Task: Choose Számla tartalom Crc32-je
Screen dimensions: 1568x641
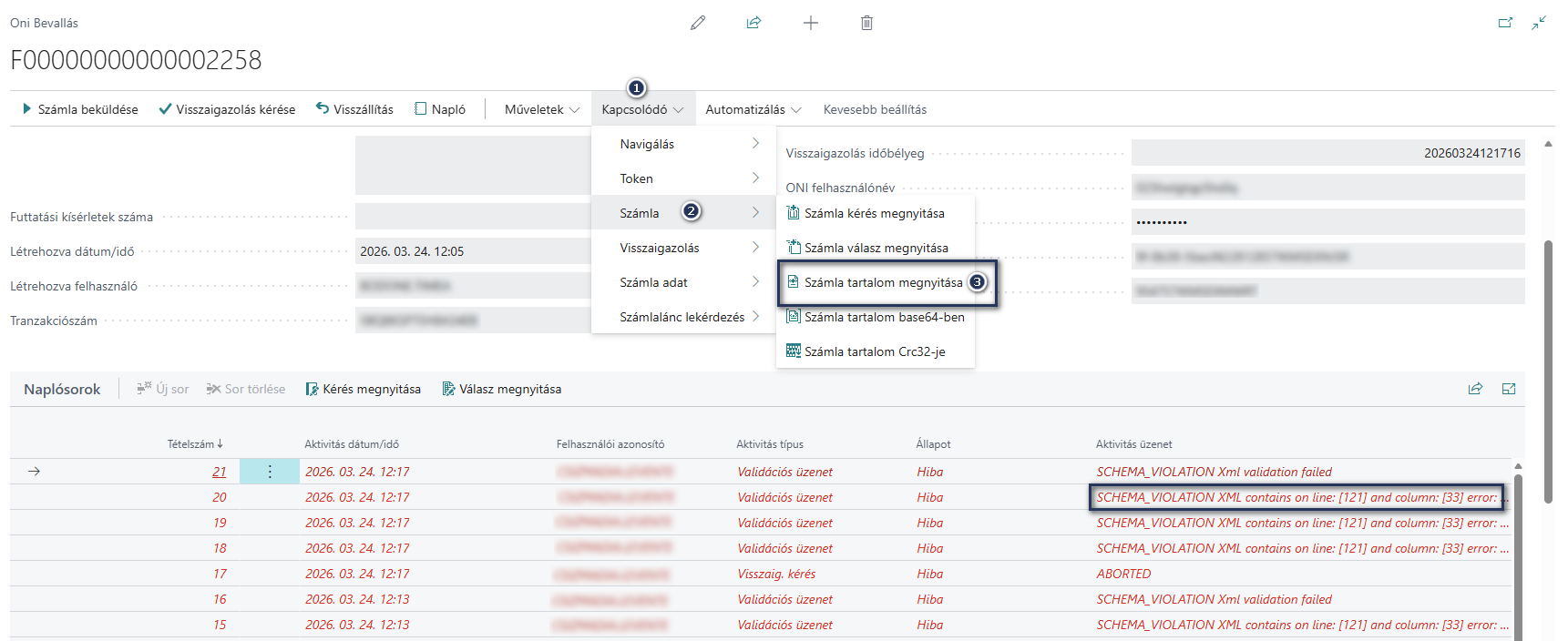Action: pos(875,351)
